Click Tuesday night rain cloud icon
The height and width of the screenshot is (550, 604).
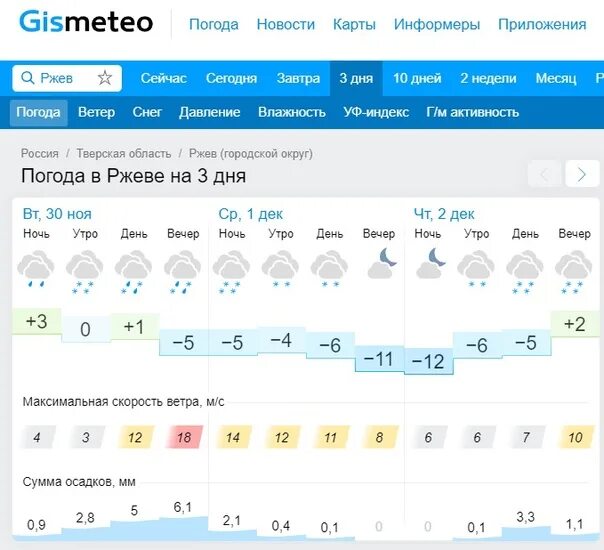click(x=36, y=270)
